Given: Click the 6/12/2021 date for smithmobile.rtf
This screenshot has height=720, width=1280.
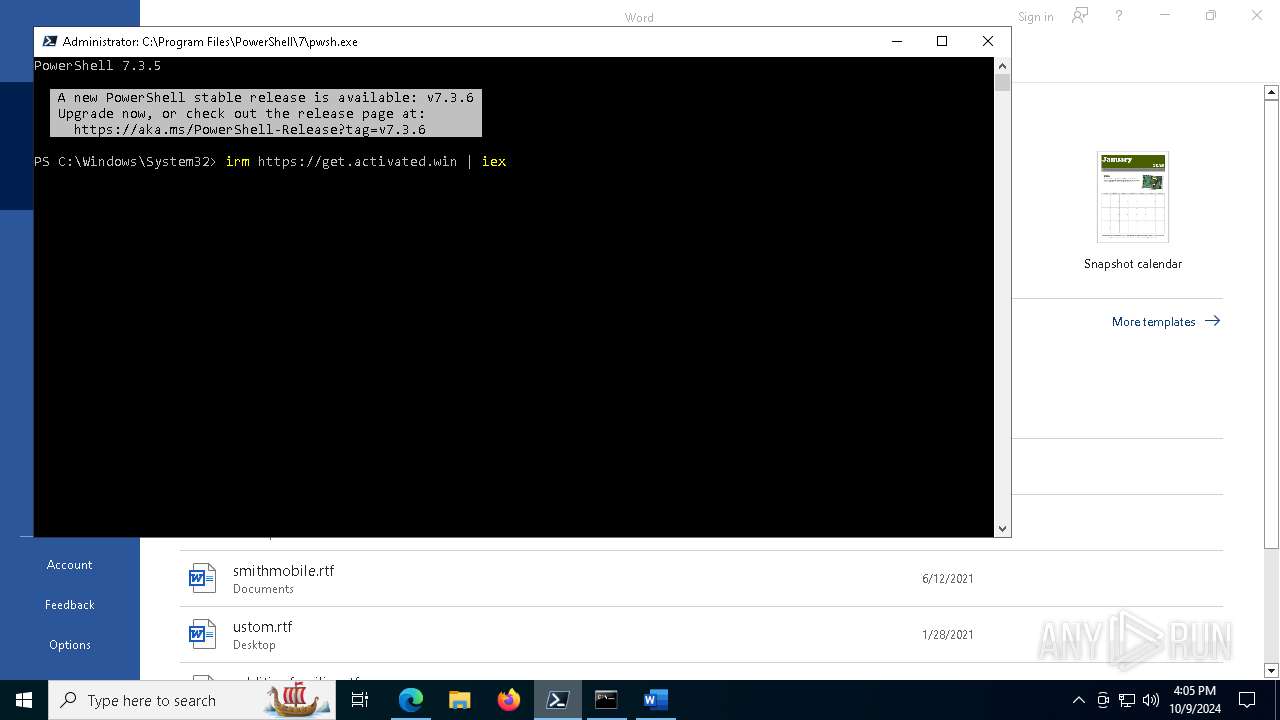Looking at the screenshot, I should tap(947, 579).
